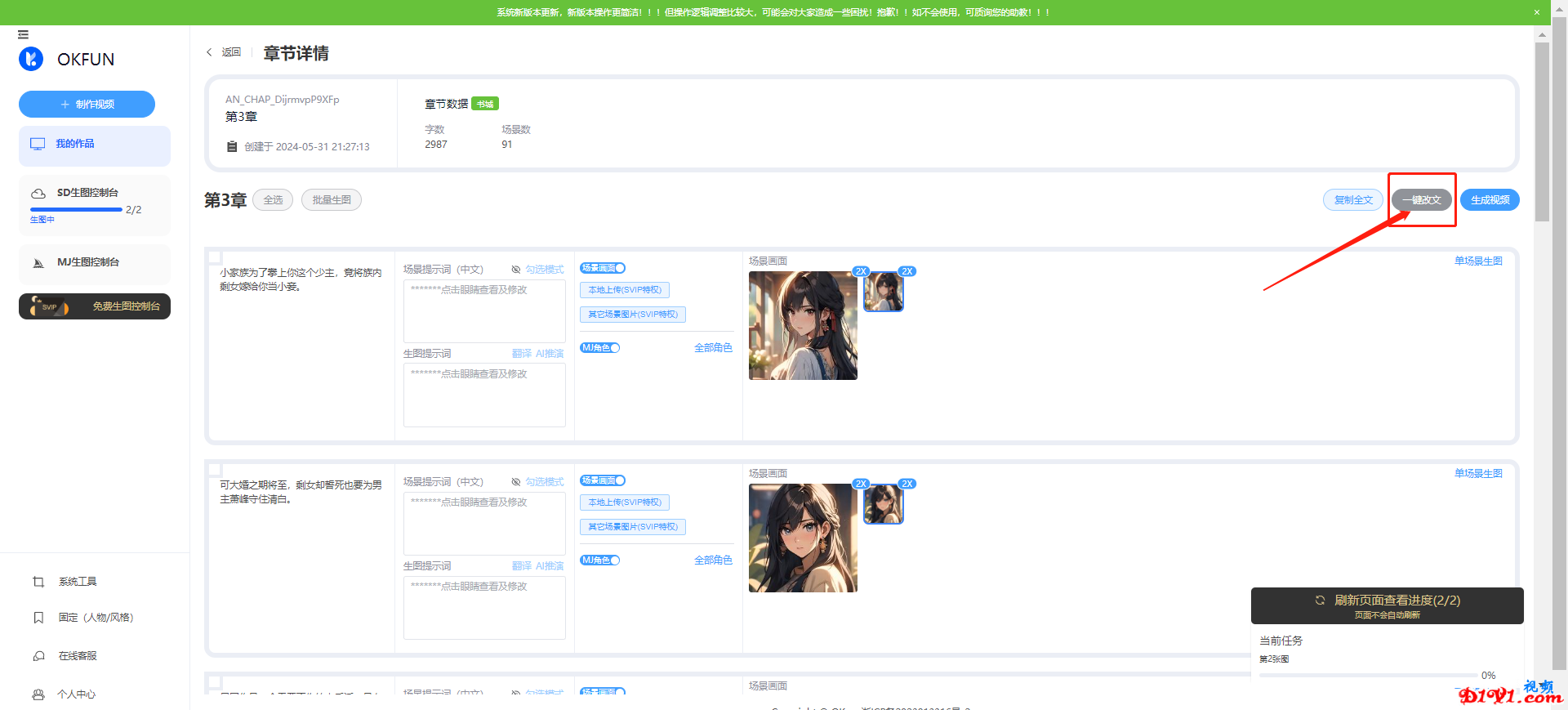Image resolution: width=1568 pixels, height=710 pixels.
Task: Click the sailboat icon beside MJ生图控制台
Action: (x=38, y=263)
